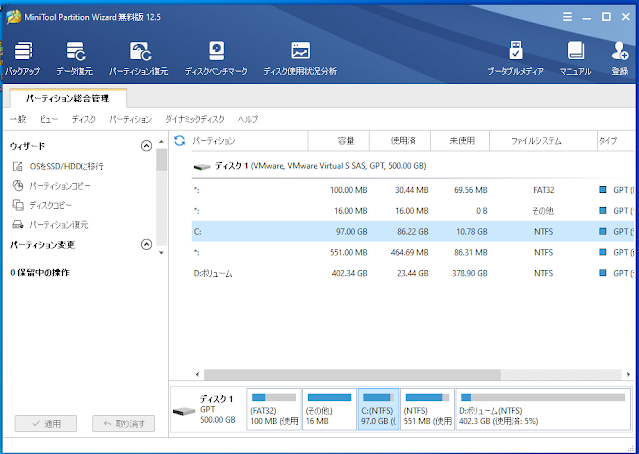Open the パーティション menu
This screenshot has width=639, height=454.
[130, 119]
